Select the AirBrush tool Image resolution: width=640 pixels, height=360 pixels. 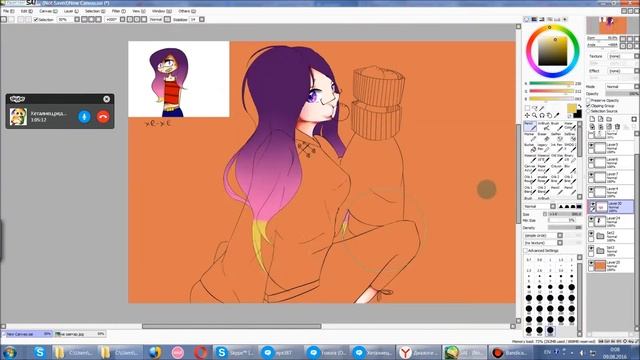tap(543, 126)
